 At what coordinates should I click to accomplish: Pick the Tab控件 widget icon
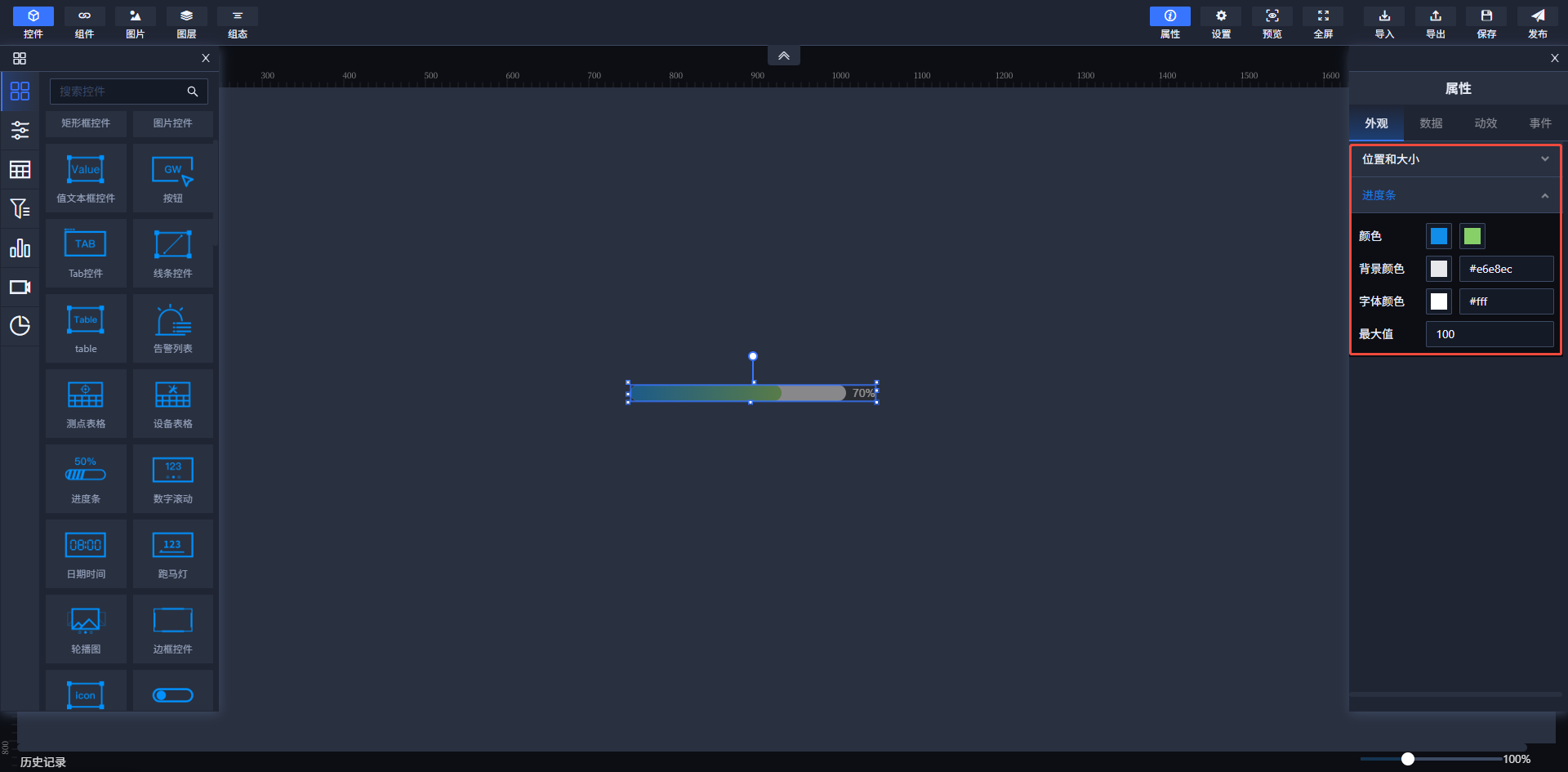point(86,253)
